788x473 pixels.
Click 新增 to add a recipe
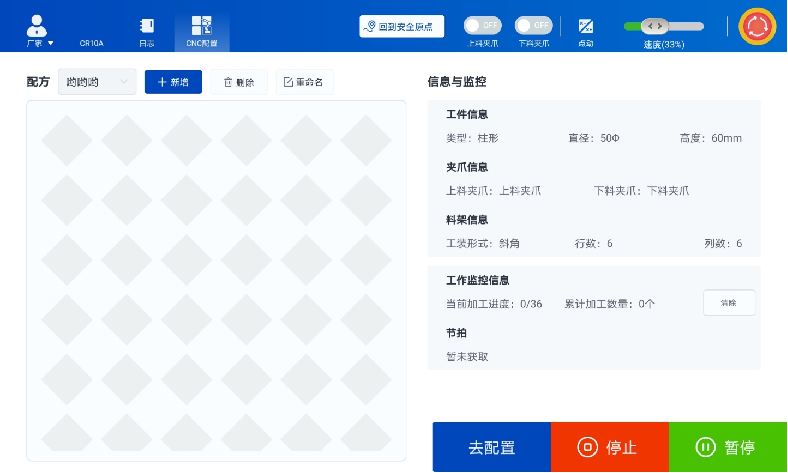[x=173, y=82]
